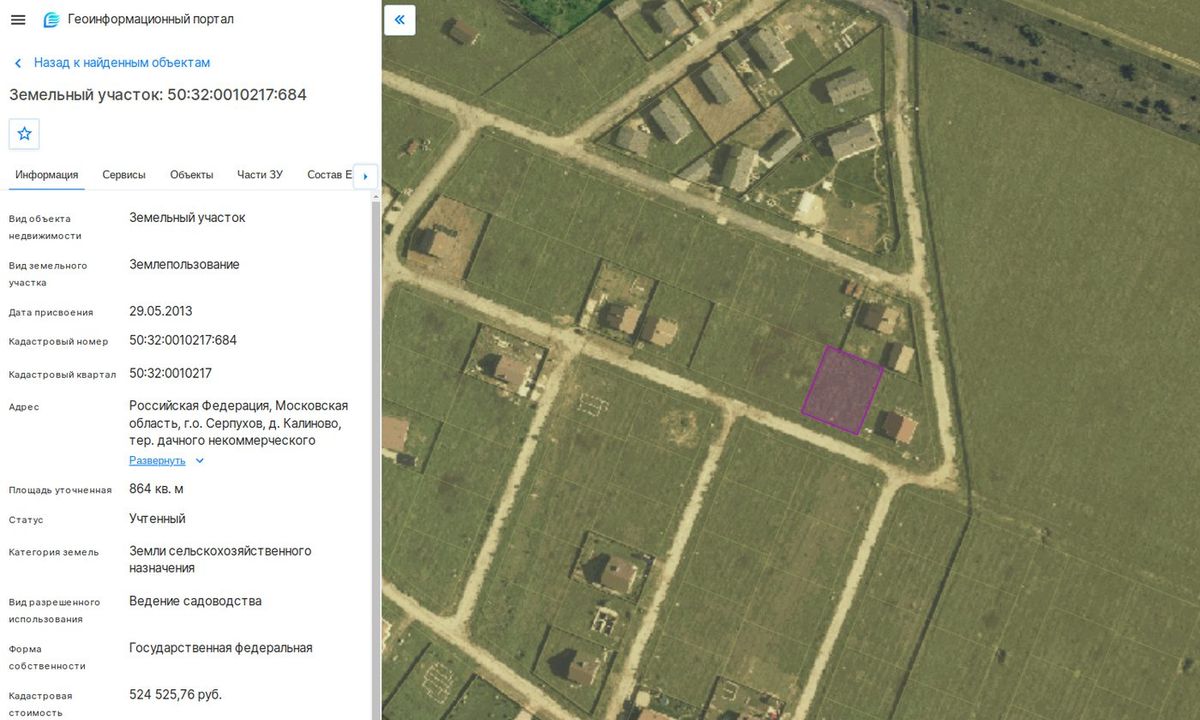Open the partially visible Состав tab
The width and height of the screenshot is (1200, 720).
tap(330, 175)
